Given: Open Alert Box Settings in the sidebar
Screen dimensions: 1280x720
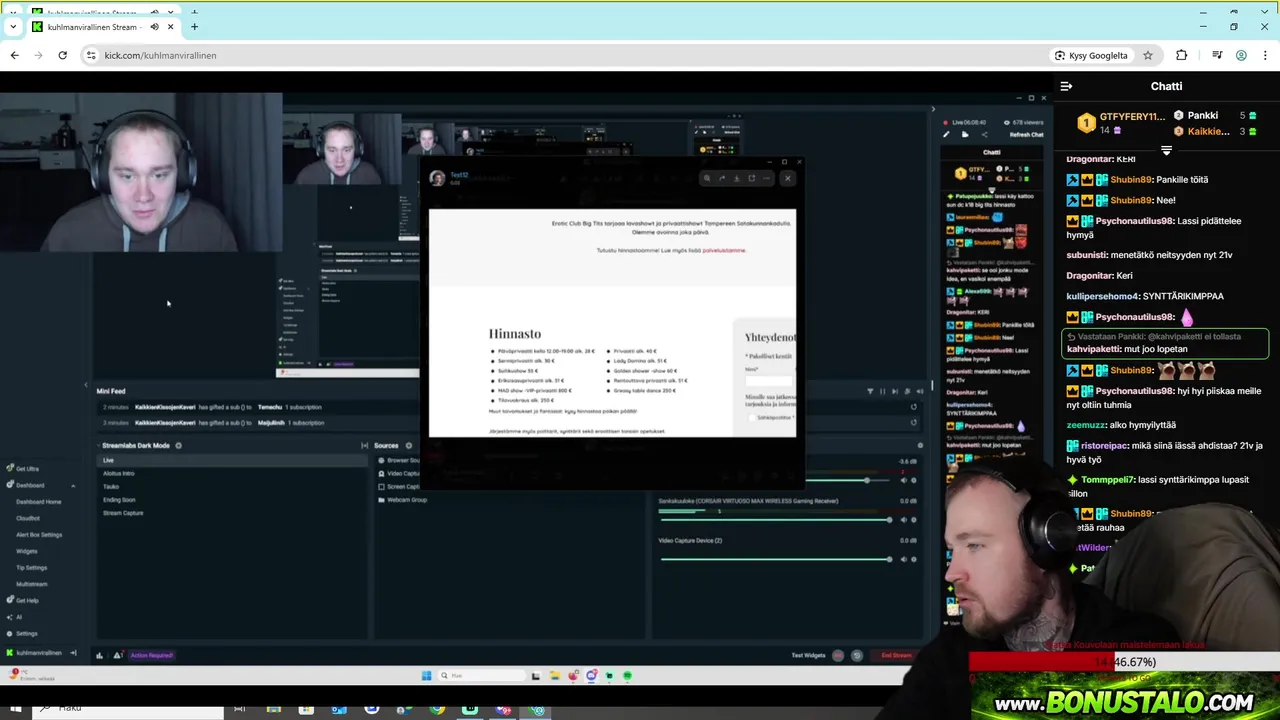Looking at the screenshot, I should pos(39,534).
